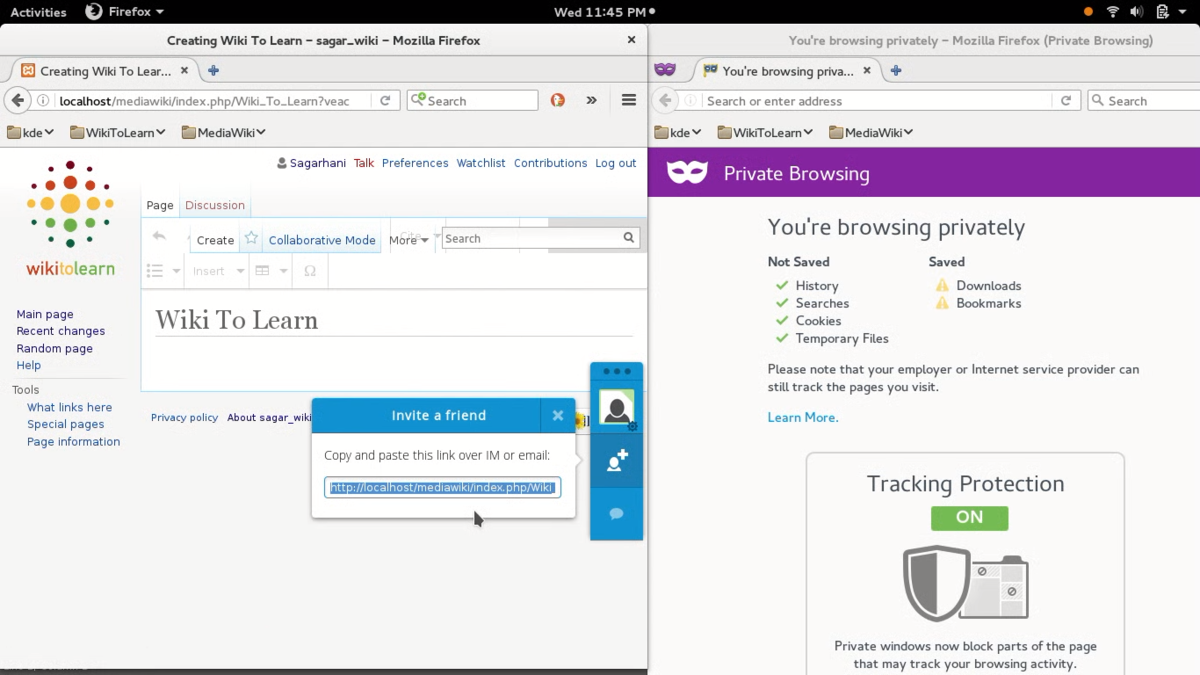Click the add-friend invite icon
The width and height of the screenshot is (1200, 675).
(x=617, y=460)
